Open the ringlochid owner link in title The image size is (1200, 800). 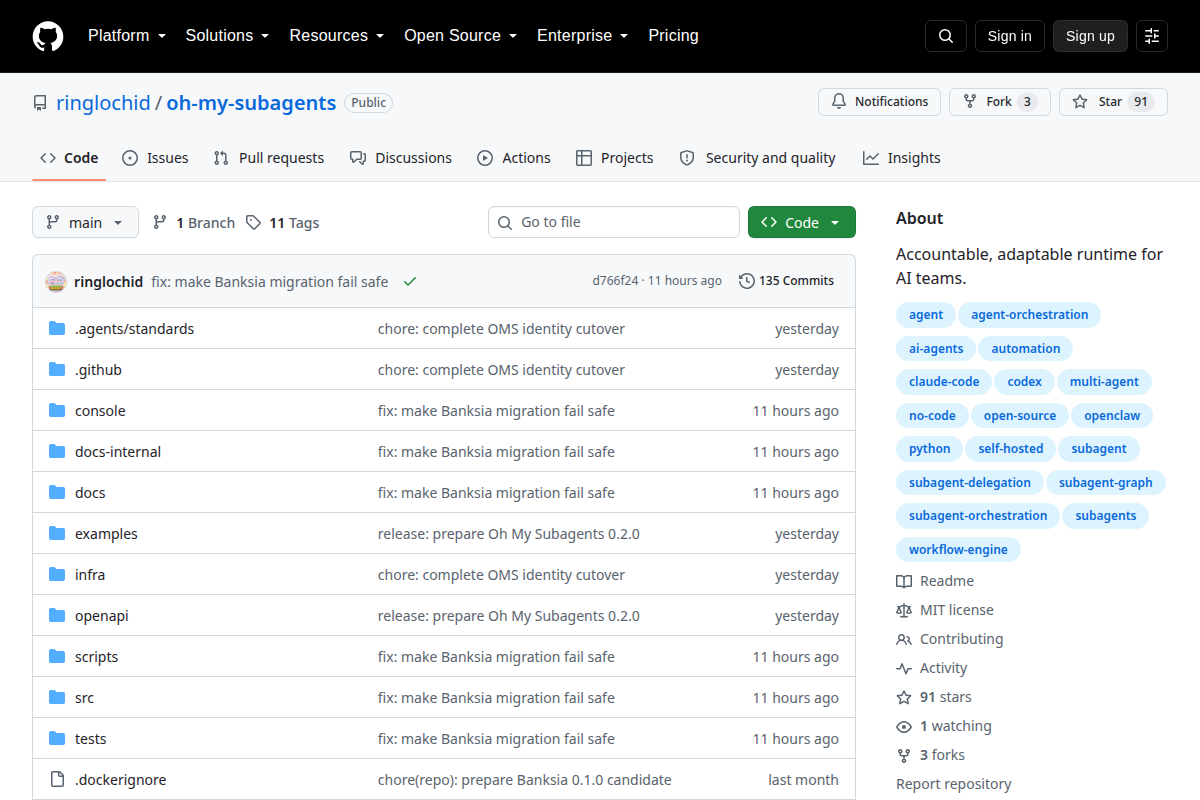[103, 103]
